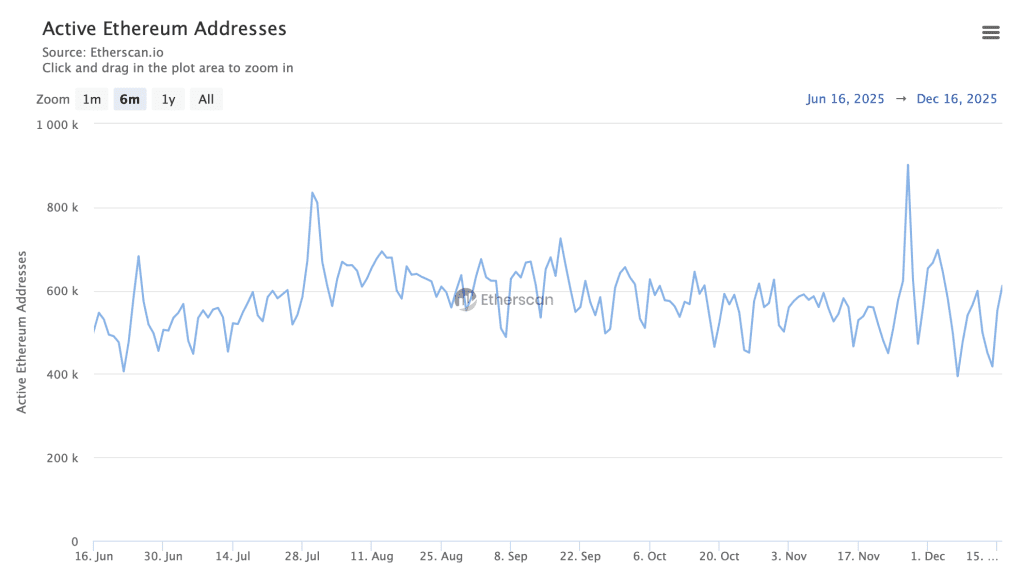Click the Etherscan watermark logo icon
This screenshot has height=585, width=1024.
tap(465, 299)
